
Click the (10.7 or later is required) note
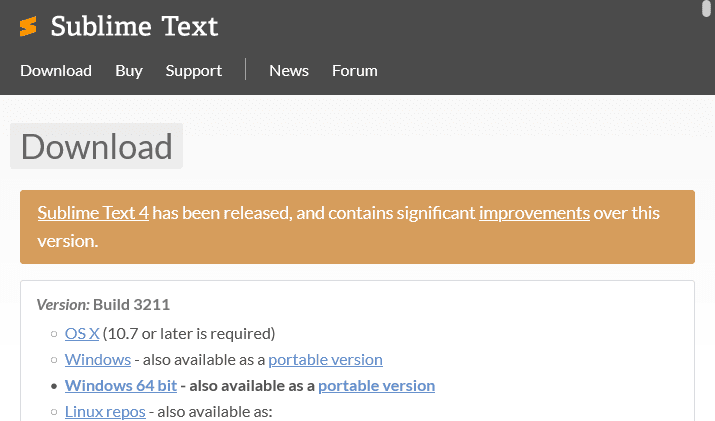click(189, 333)
